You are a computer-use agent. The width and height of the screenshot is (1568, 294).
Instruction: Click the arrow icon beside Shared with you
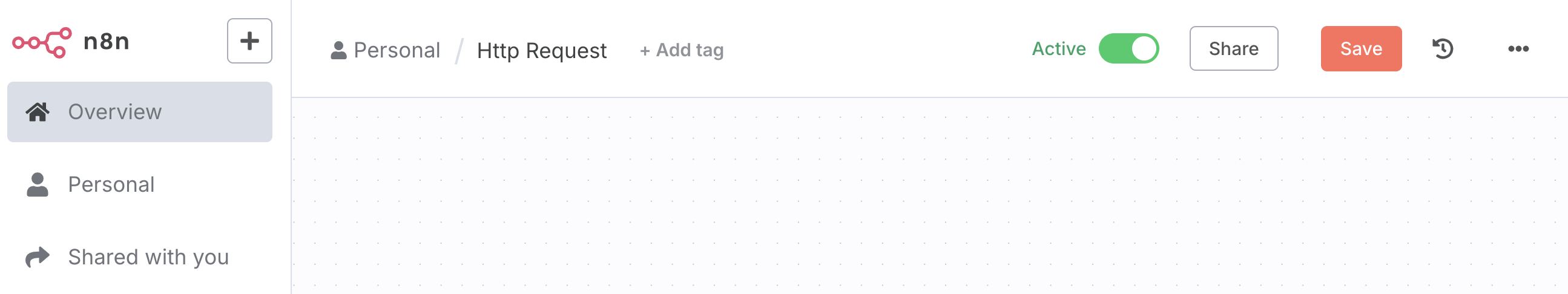37,257
